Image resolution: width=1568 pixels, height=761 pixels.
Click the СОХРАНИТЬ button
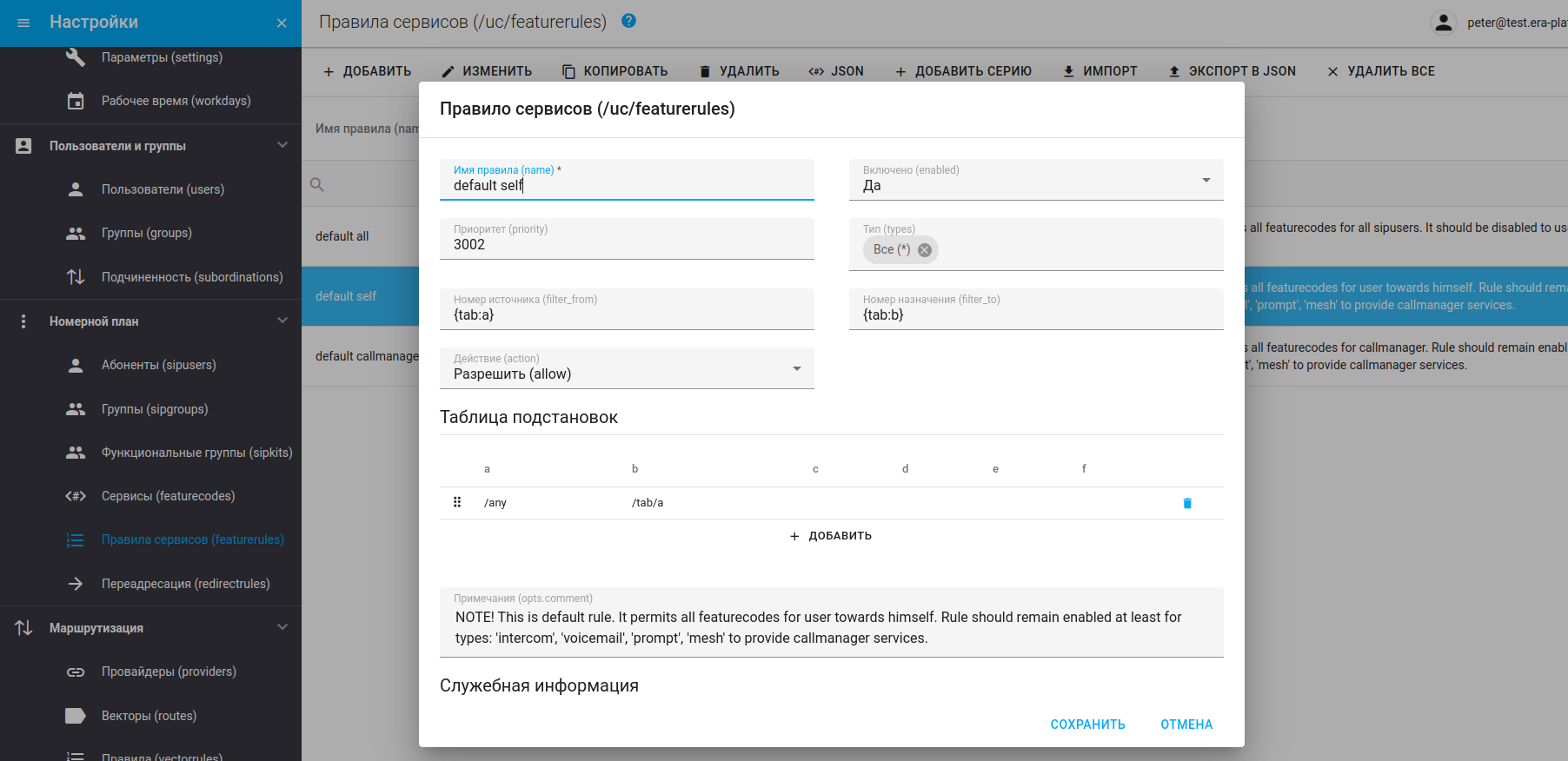1087,725
